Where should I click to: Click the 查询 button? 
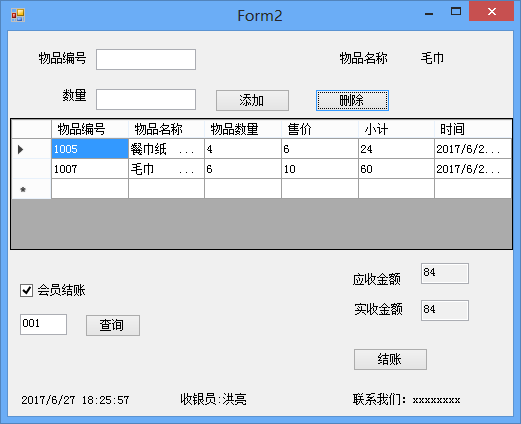coord(113,325)
